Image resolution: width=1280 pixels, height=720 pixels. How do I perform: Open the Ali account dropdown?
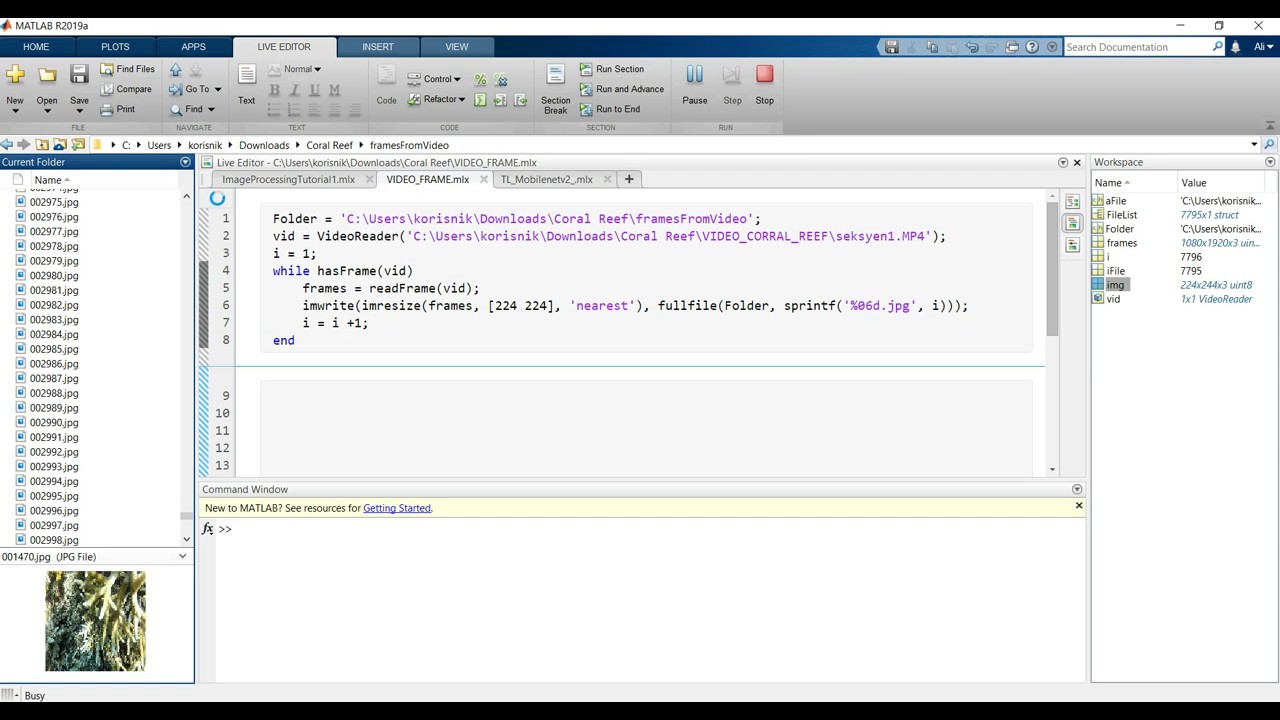point(1264,47)
